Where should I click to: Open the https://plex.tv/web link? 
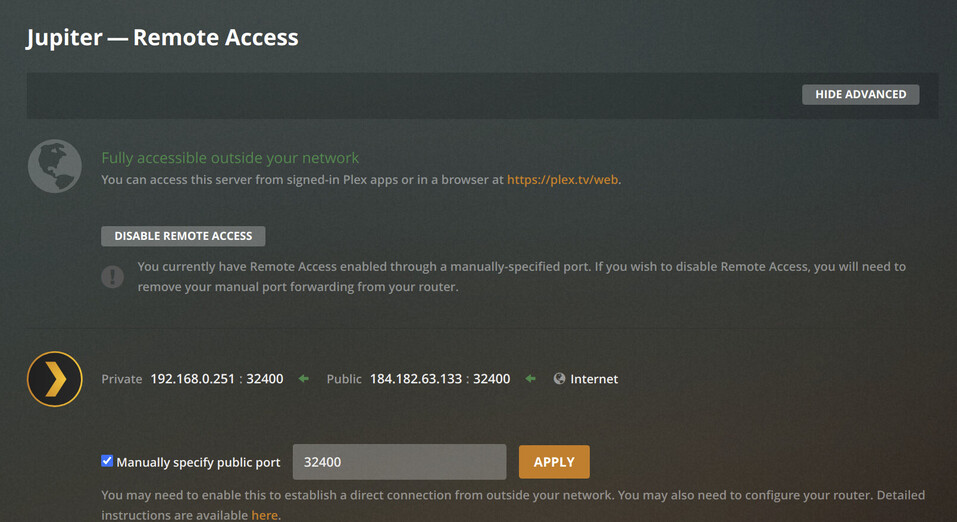pos(562,179)
